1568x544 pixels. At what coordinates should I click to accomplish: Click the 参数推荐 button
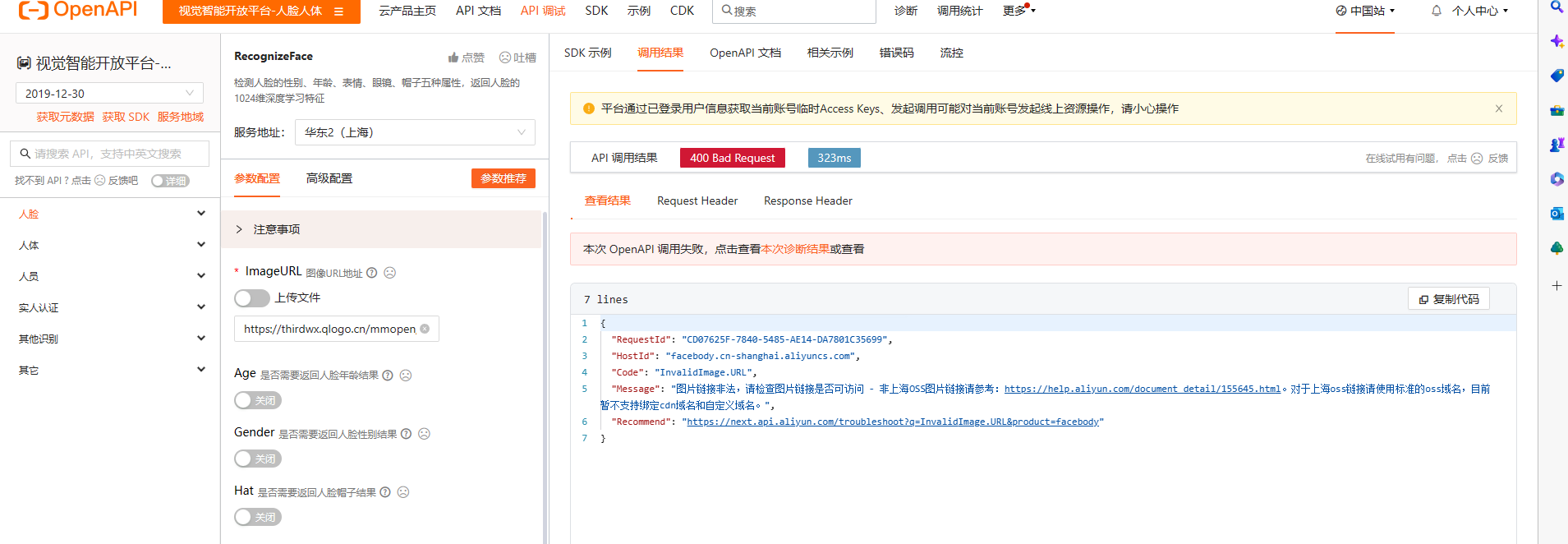(x=504, y=178)
